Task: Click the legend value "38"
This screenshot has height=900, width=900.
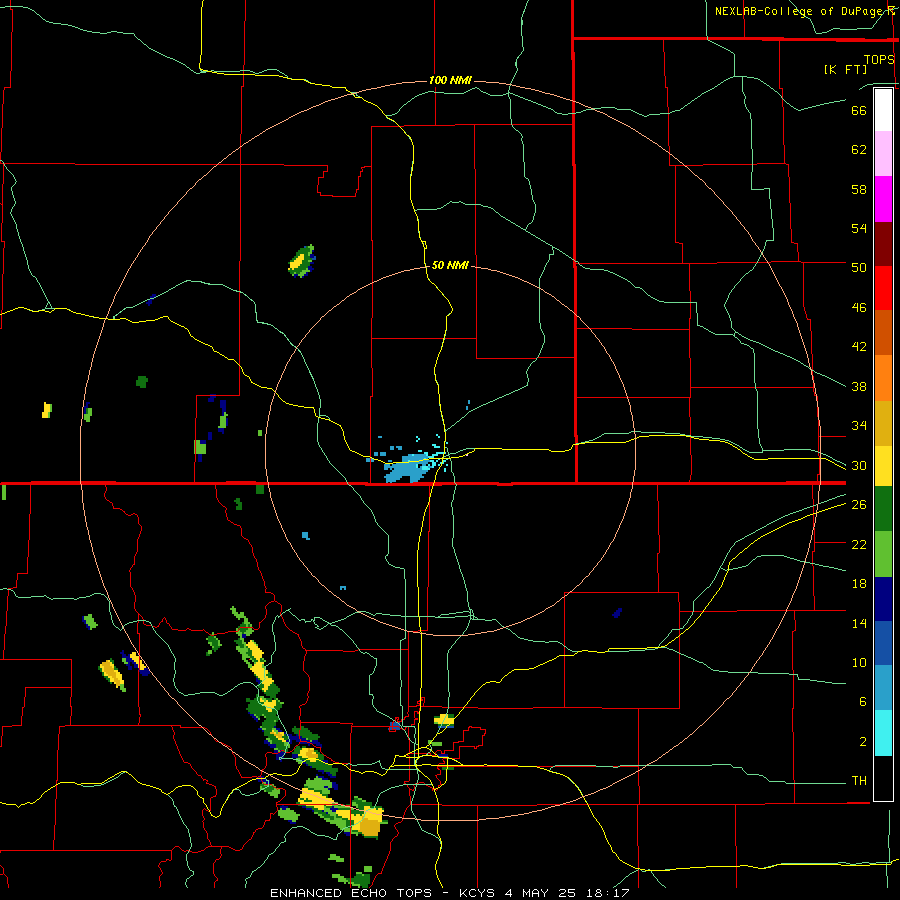Action: click(x=859, y=386)
